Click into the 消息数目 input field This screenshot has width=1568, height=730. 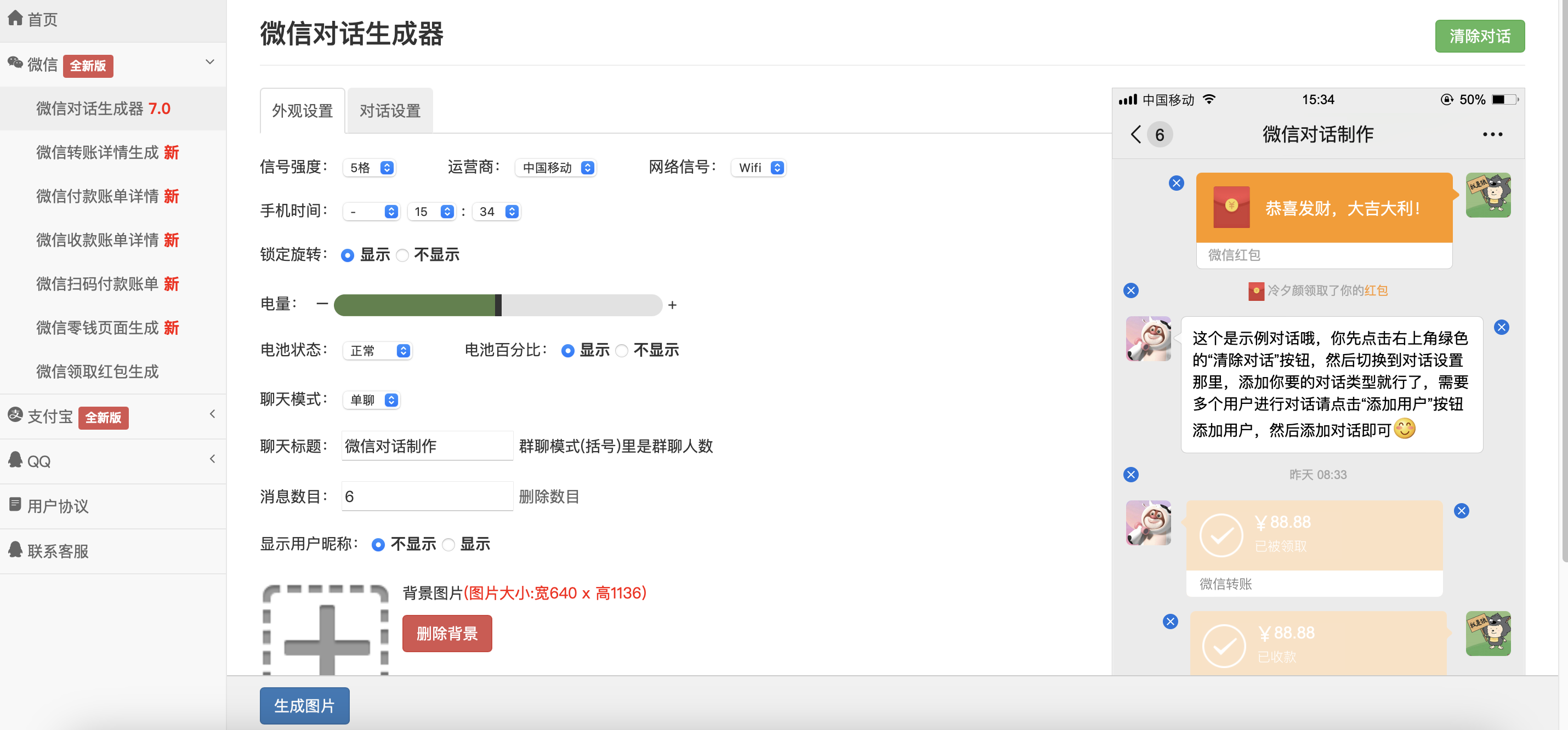coord(427,497)
